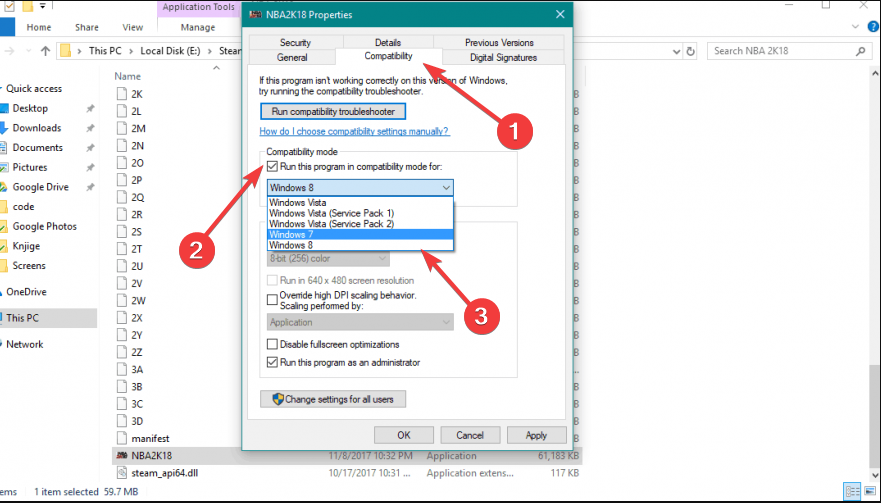Choose Windows Vista (Service Pack 1)
Image resolution: width=881 pixels, height=503 pixels.
point(360,213)
